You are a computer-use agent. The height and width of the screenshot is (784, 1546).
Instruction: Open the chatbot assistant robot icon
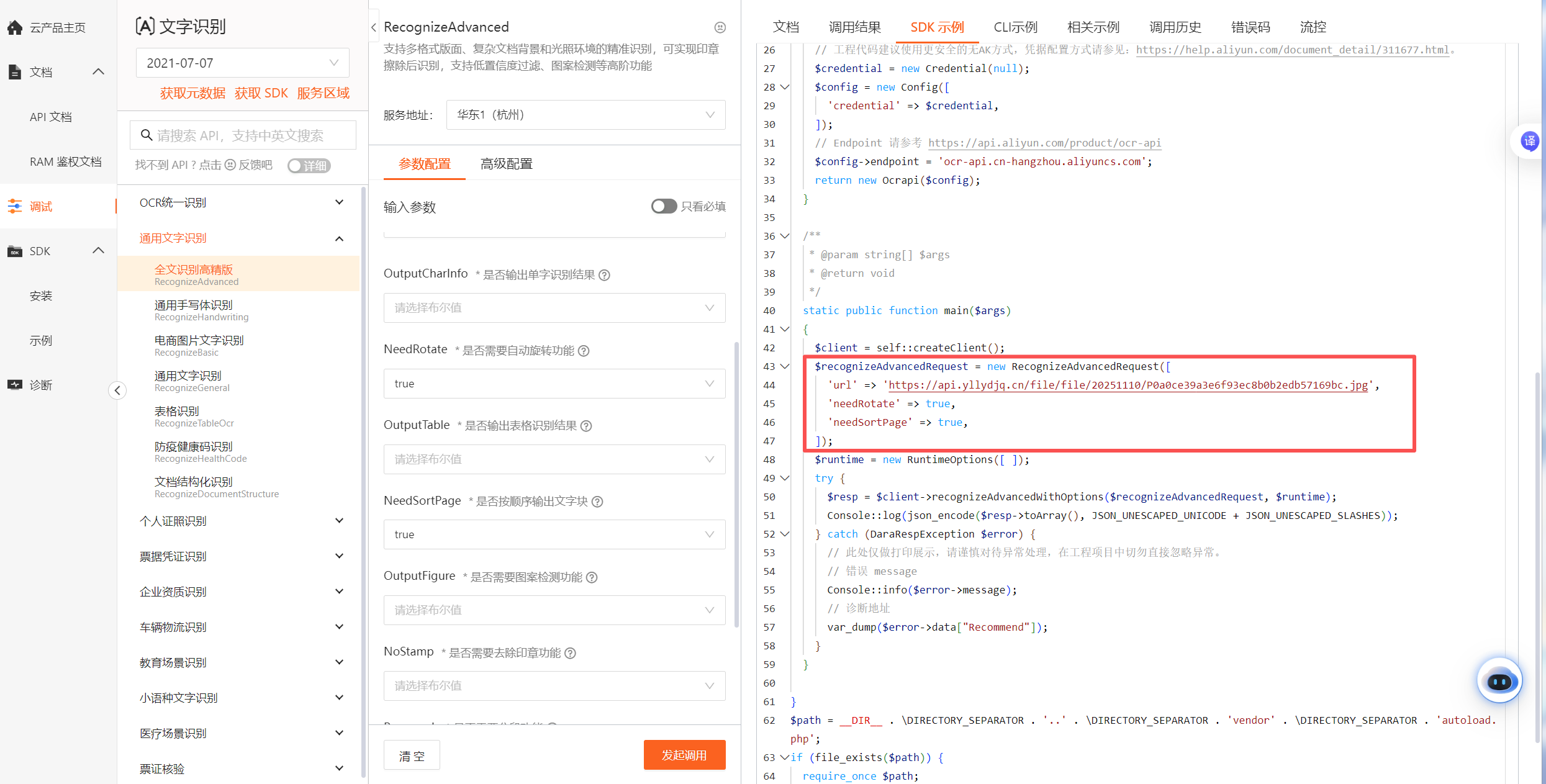pyautogui.click(x=1499, y=682)
